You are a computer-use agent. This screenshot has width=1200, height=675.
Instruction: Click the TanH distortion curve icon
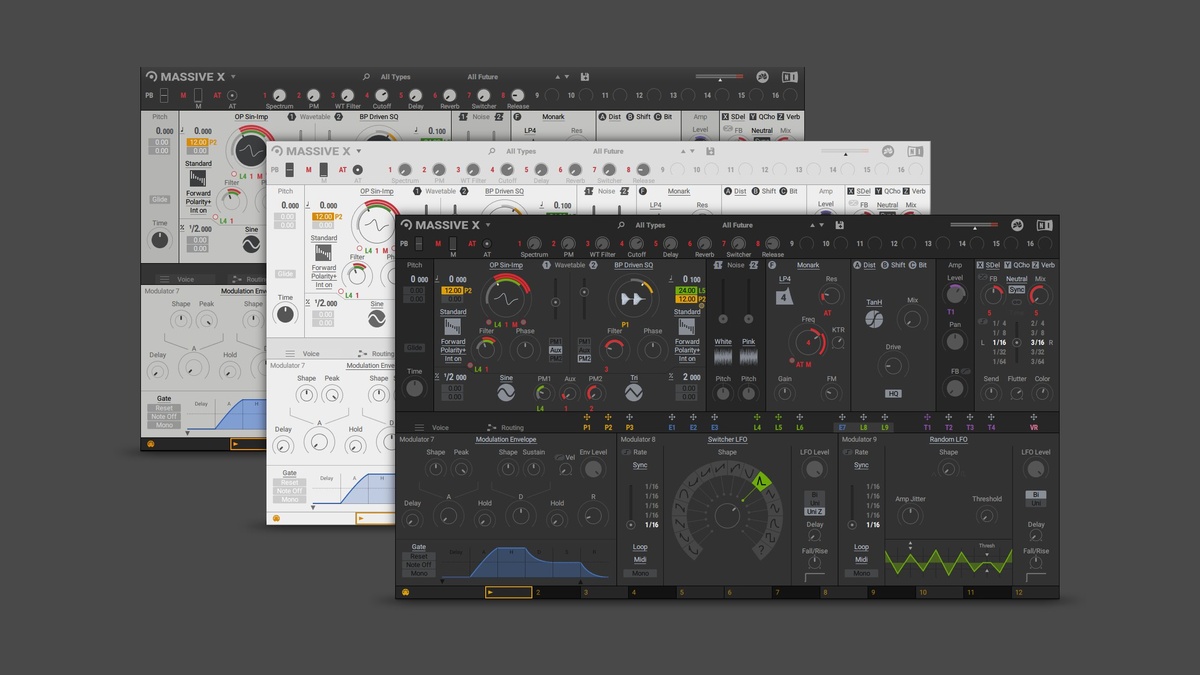coord(874,319)
